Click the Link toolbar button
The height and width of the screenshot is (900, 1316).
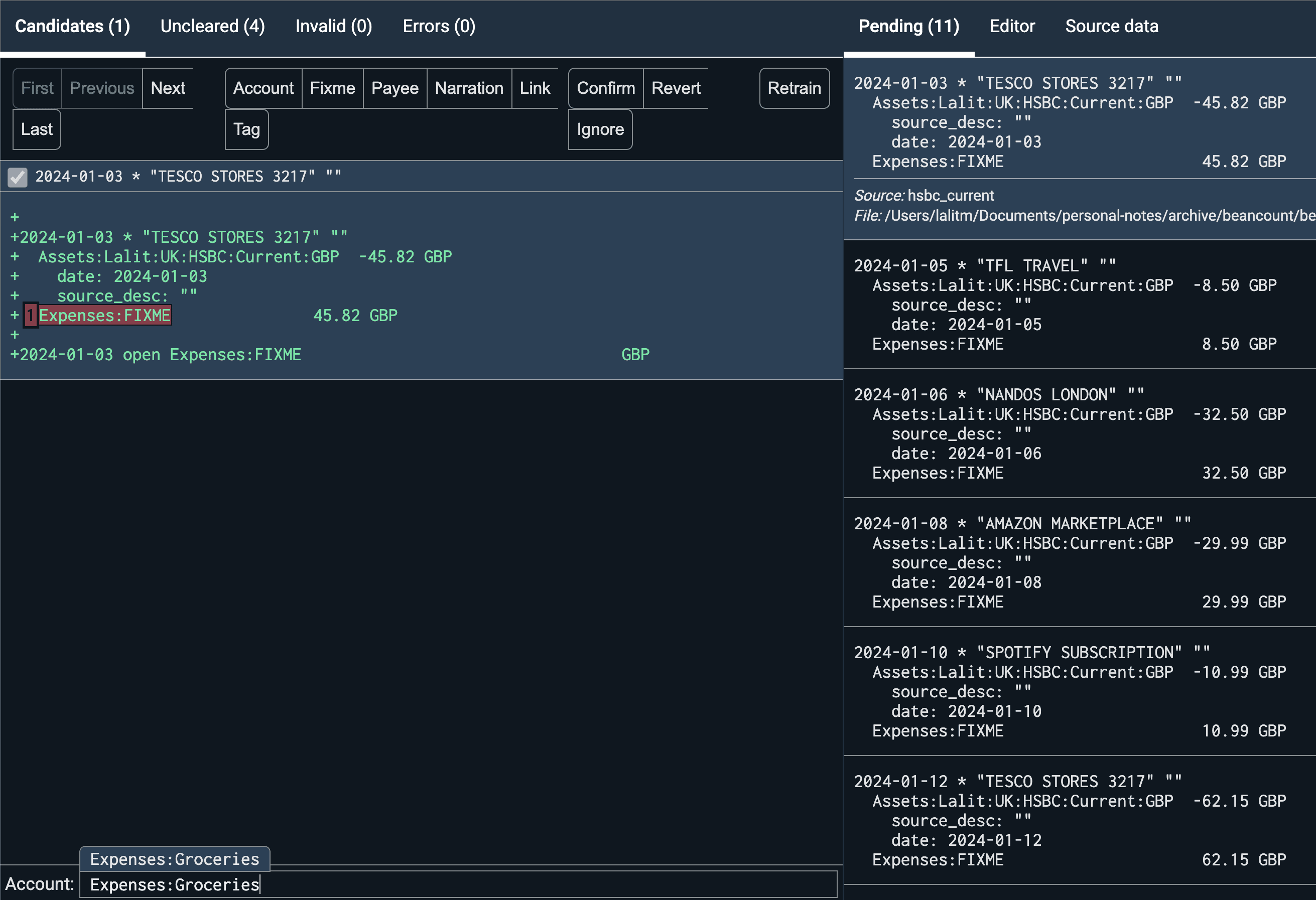534,88
